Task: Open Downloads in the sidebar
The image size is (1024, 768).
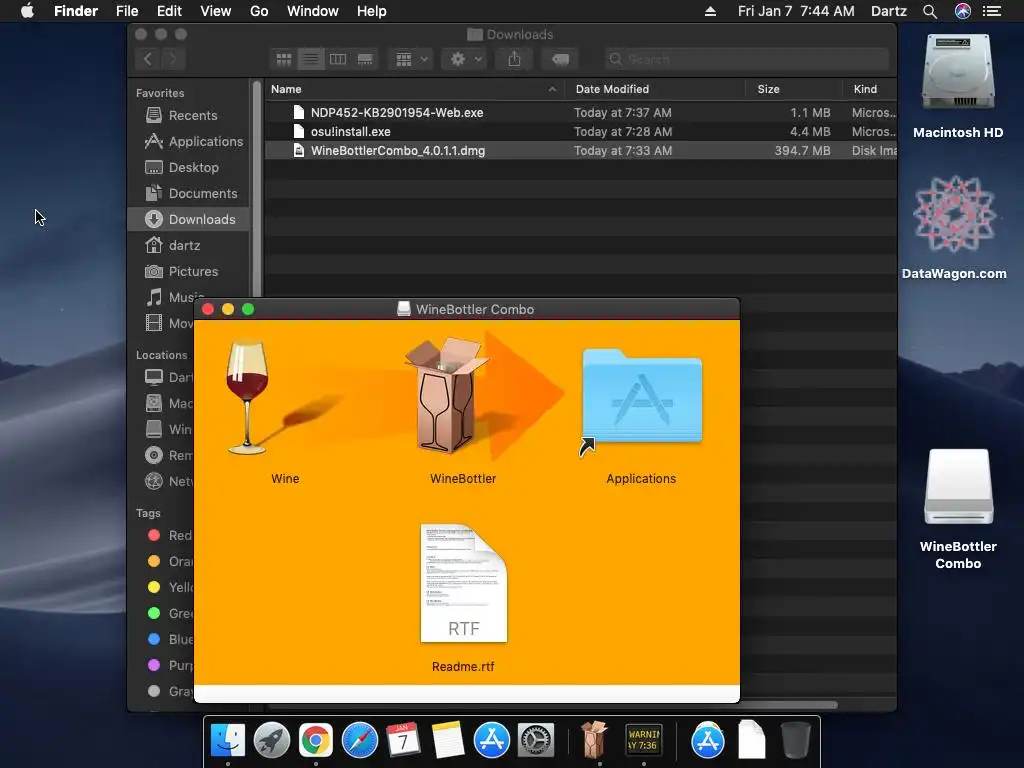Action: [189, 219]
